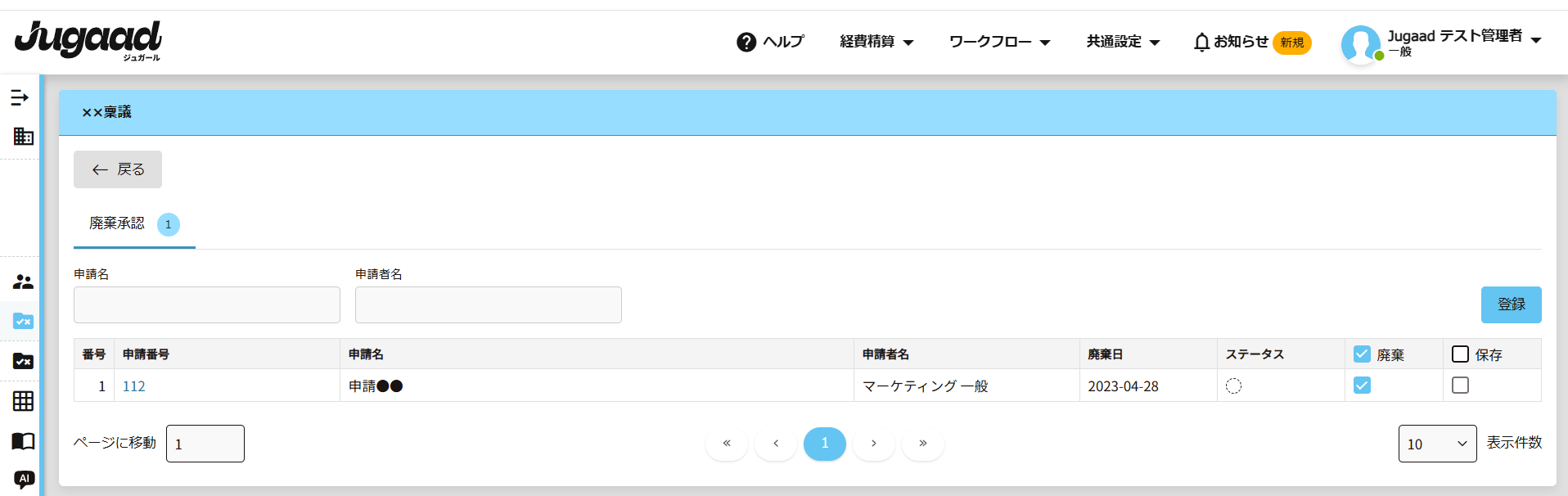Screen dimensions: 1568x496
Task: Open the company building icon in sidebar
Action: click(x=23, y=136)
